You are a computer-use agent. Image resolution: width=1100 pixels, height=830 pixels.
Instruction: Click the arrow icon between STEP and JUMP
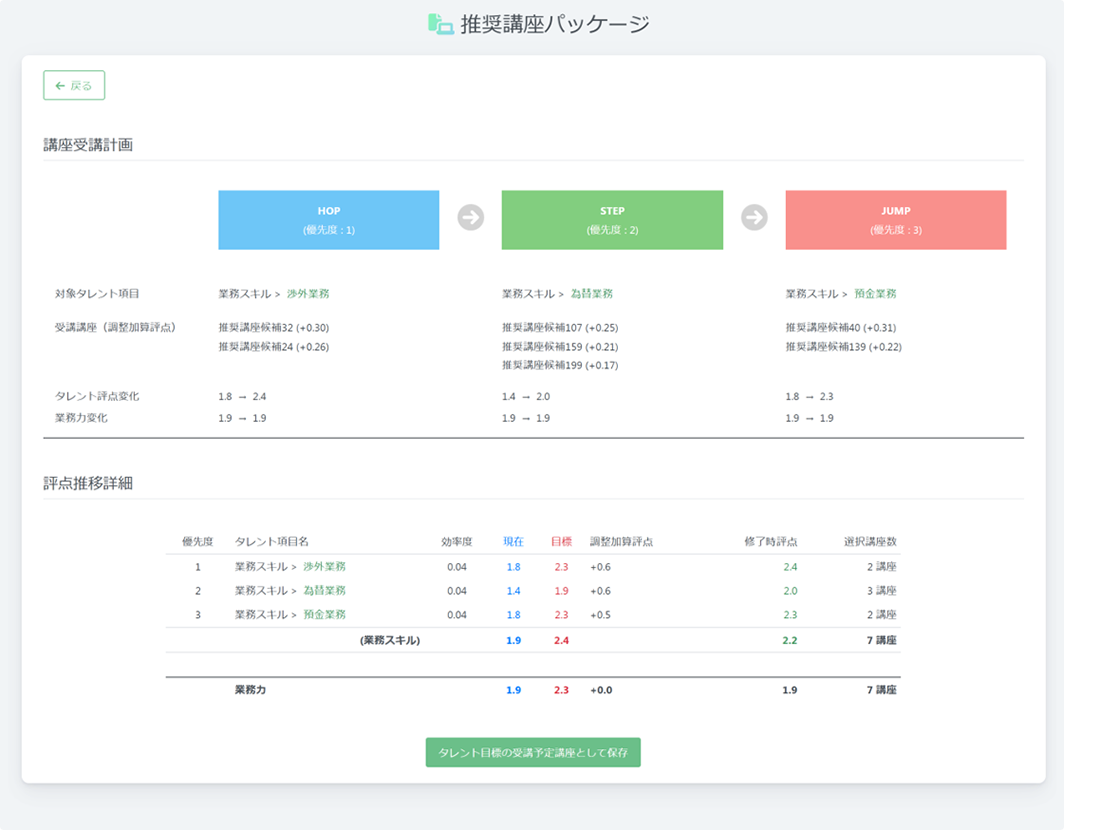754,218
